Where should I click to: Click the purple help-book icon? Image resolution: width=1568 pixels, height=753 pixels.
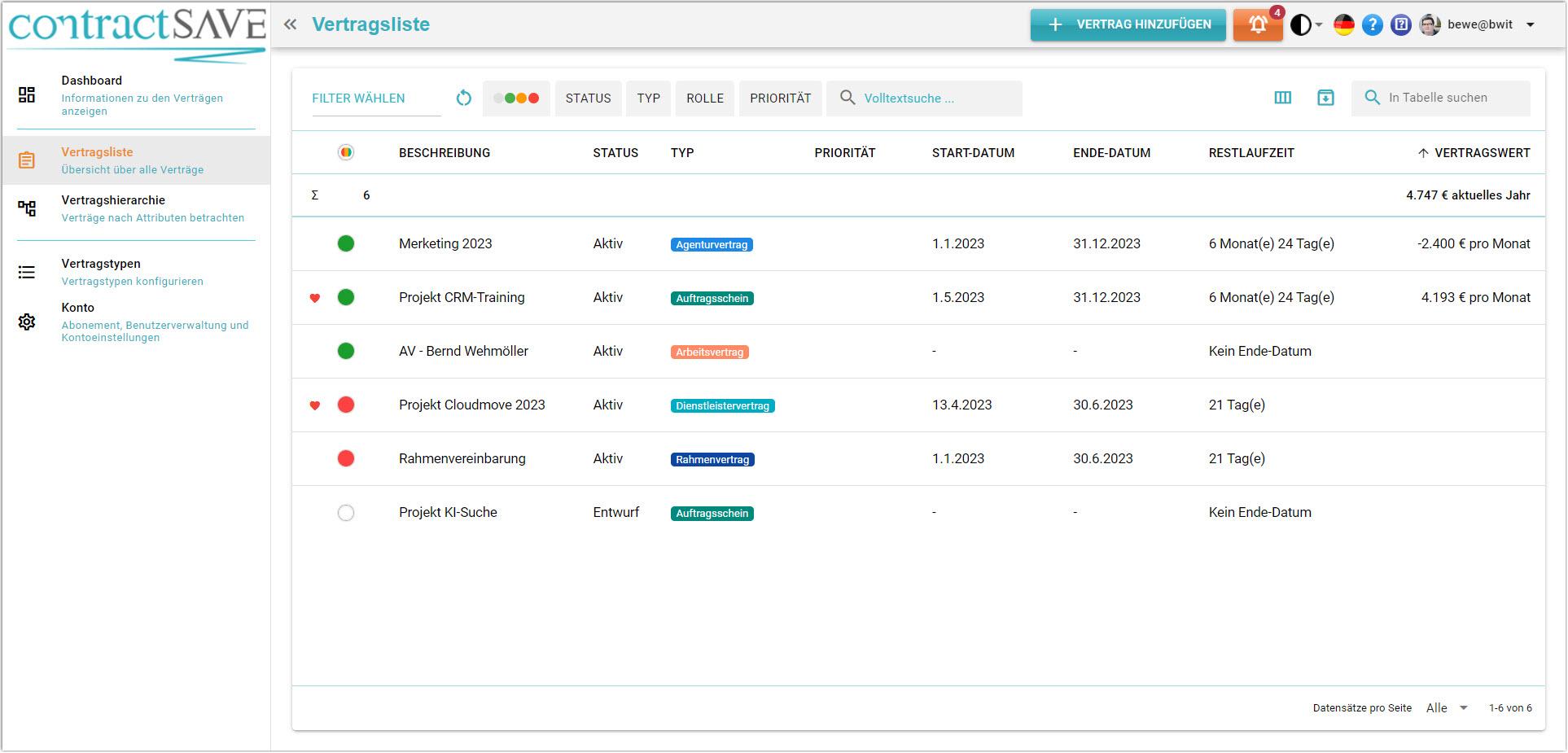[1401, 25]
